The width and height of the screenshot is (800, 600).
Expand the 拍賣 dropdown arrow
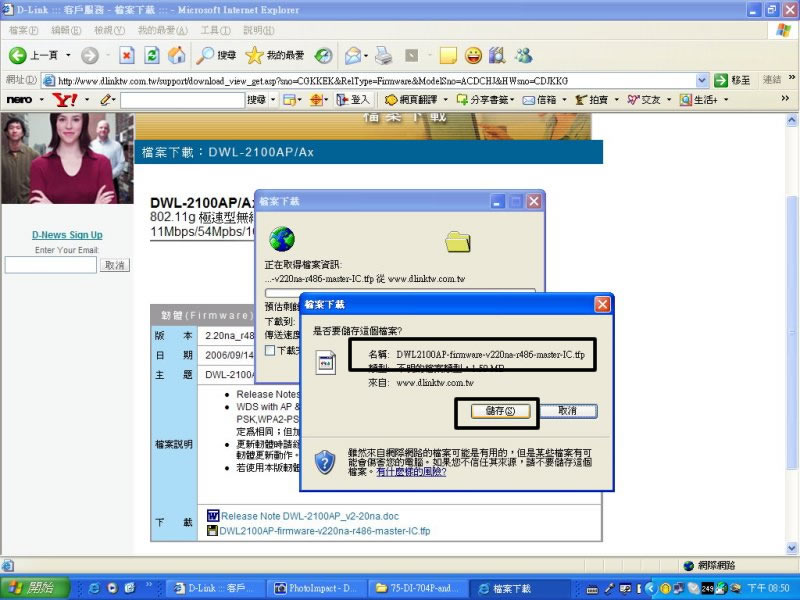tap(617, 99)
